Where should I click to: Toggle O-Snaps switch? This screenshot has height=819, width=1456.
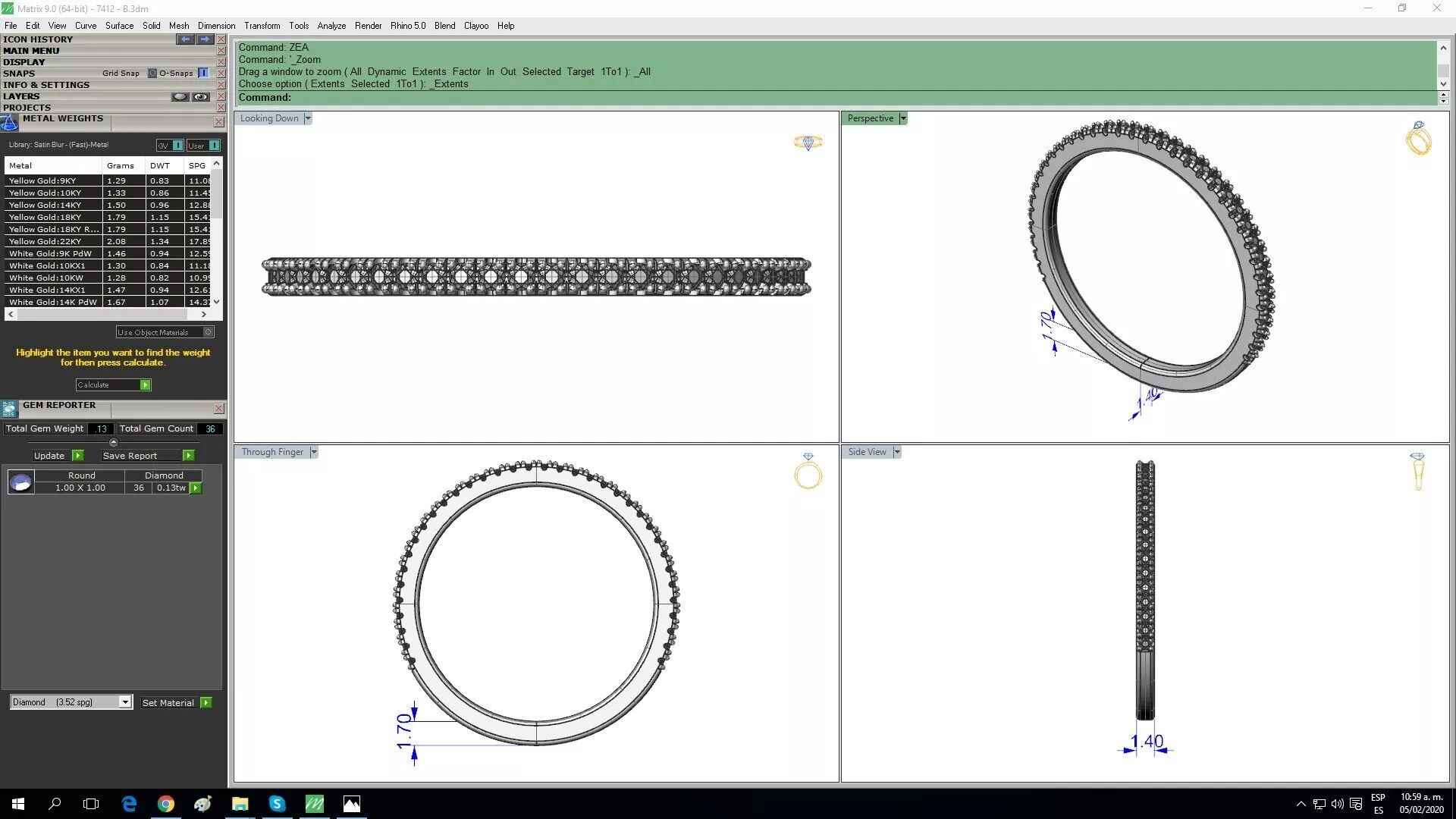pos(203,74)
